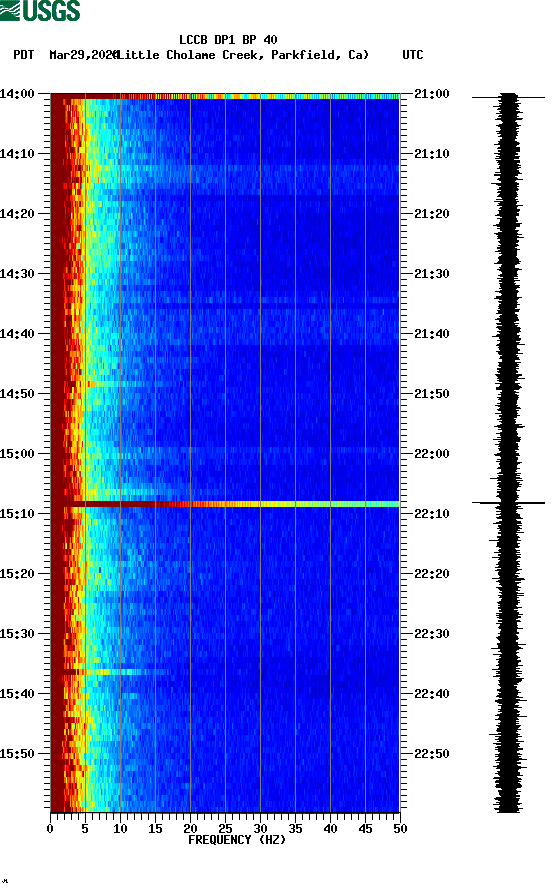This screenshot has height=892, width=552.
Task: Click the 15:30 PDT time label
Action: point(17,634)
